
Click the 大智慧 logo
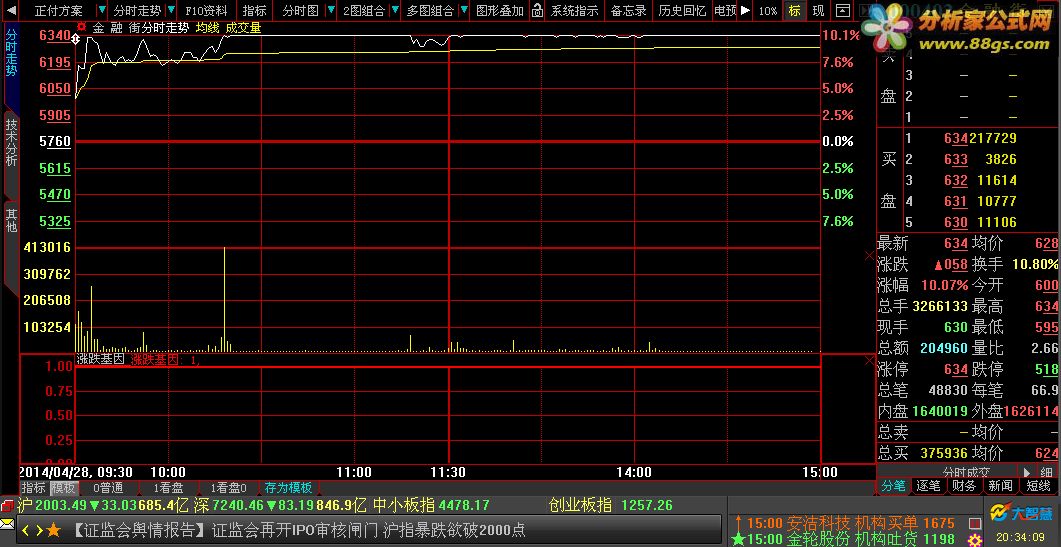pos(1022,513)
